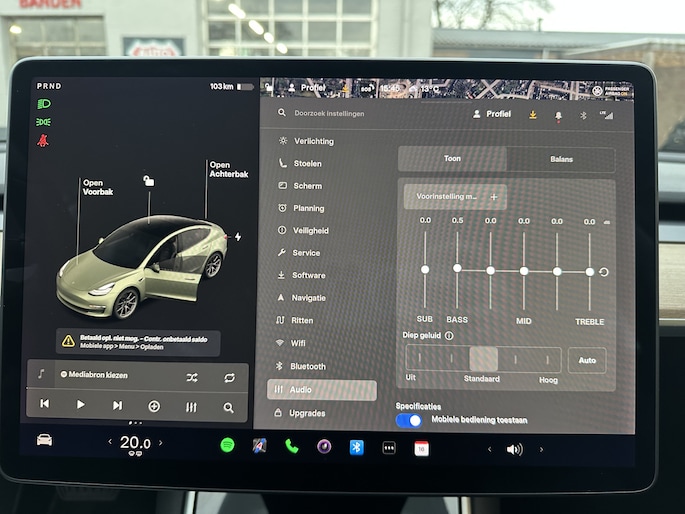Open the Spotify app in the dock
The width and height of the screenshot is (685, 514).
point(227,446)
